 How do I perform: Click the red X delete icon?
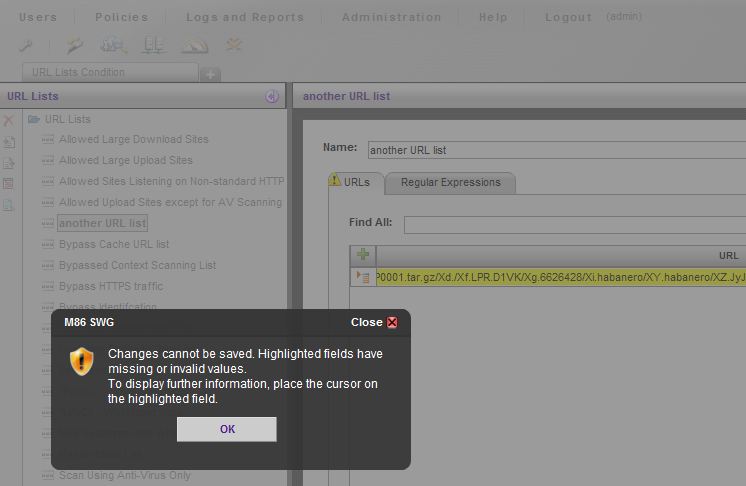pos(9,120)
